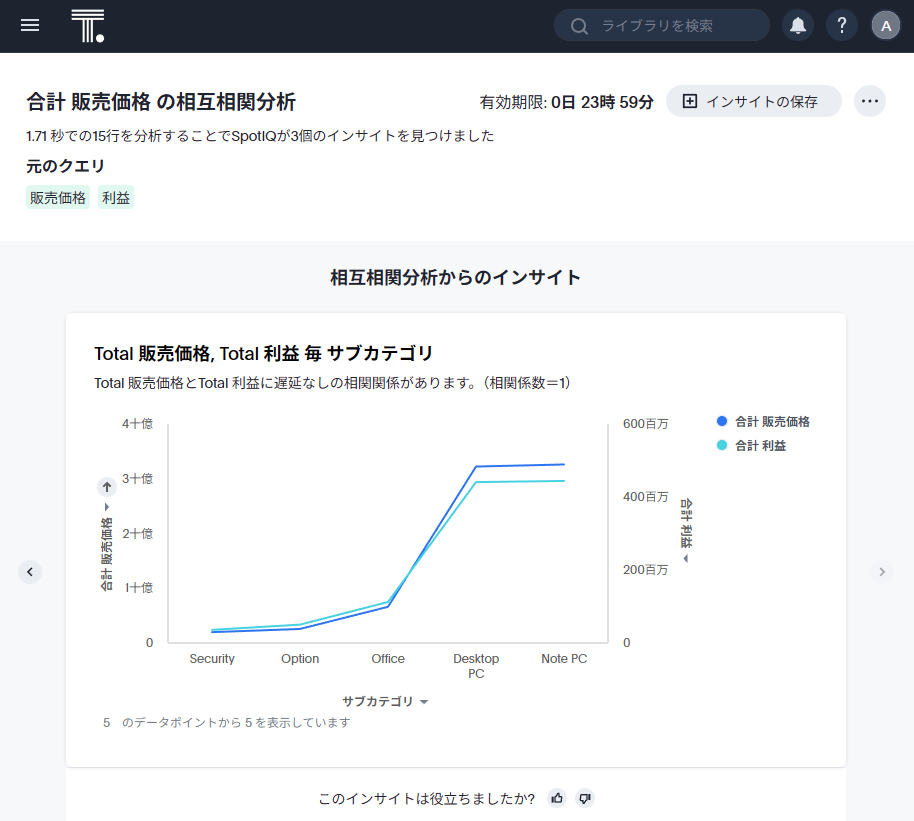Open the hamburger navigation menu

pyautogui.click(x=30, y=26)
